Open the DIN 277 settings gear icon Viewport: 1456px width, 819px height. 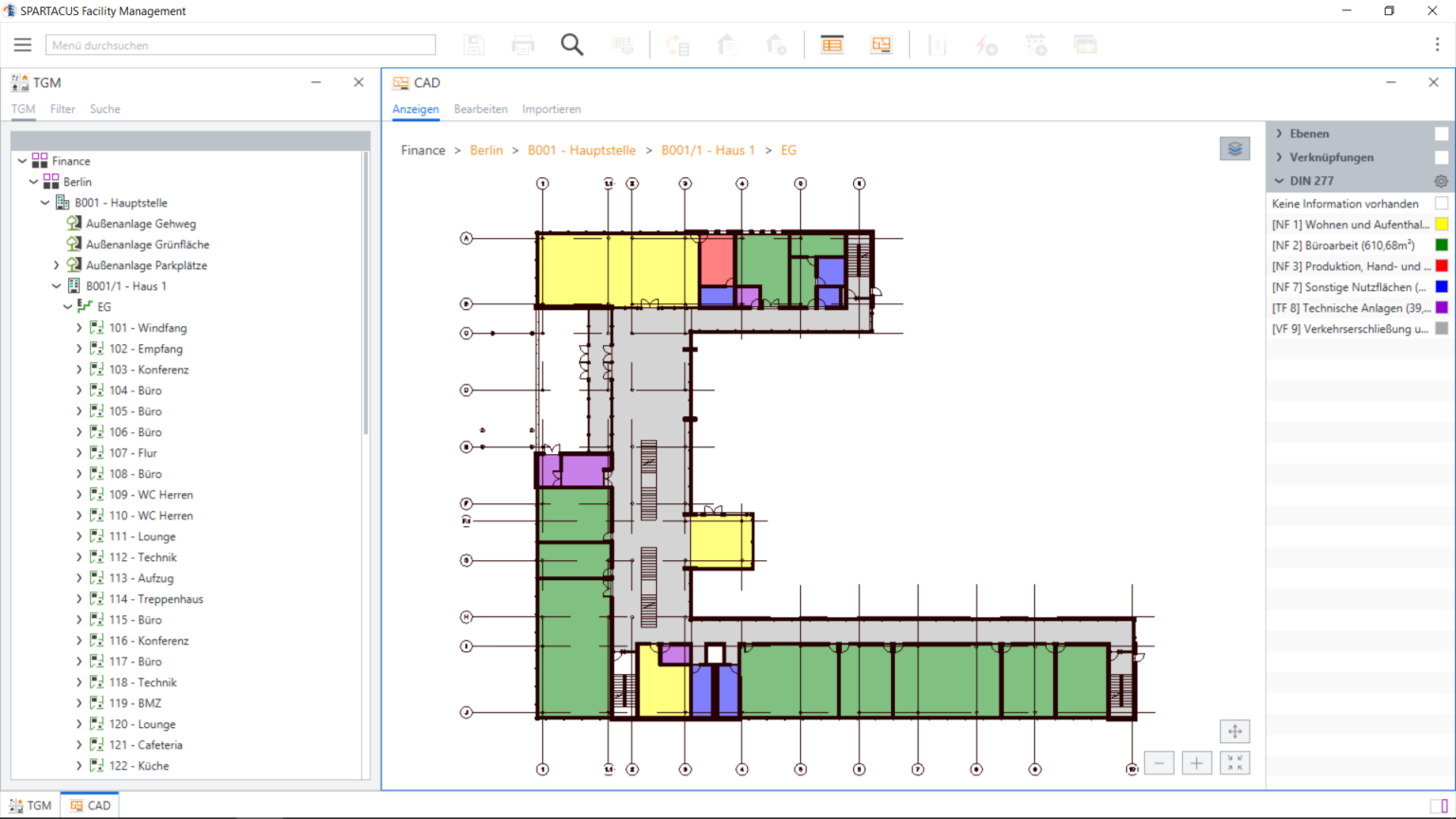(x=1441, y=180)
